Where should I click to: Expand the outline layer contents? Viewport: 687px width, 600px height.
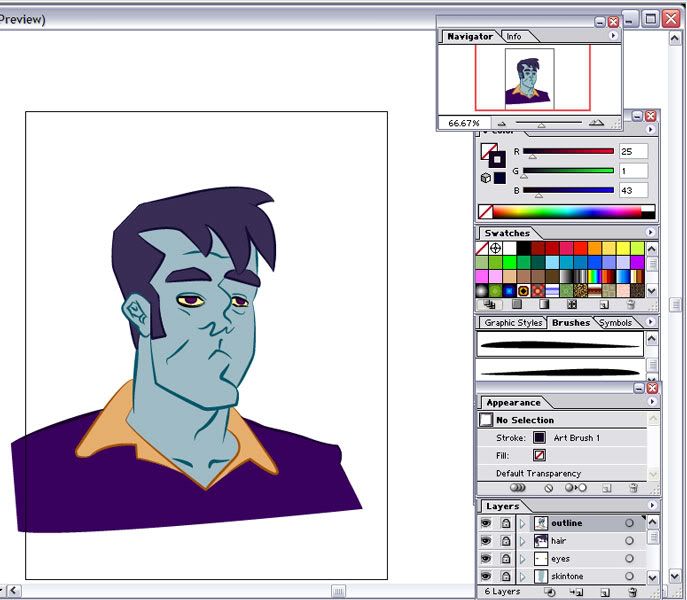522,523
